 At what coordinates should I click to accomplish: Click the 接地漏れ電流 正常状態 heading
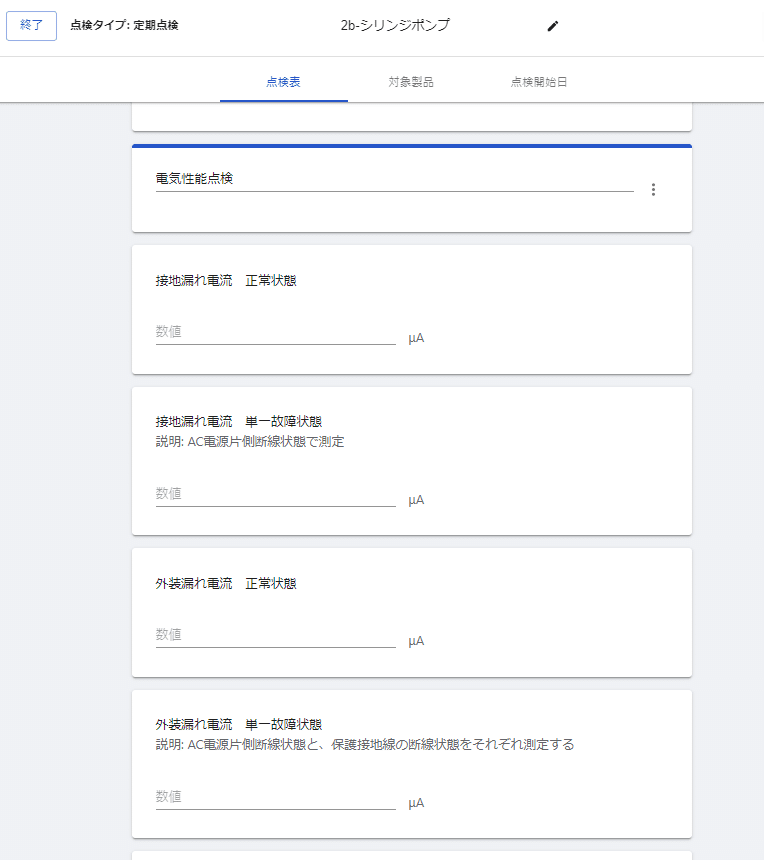pos(226,281)
